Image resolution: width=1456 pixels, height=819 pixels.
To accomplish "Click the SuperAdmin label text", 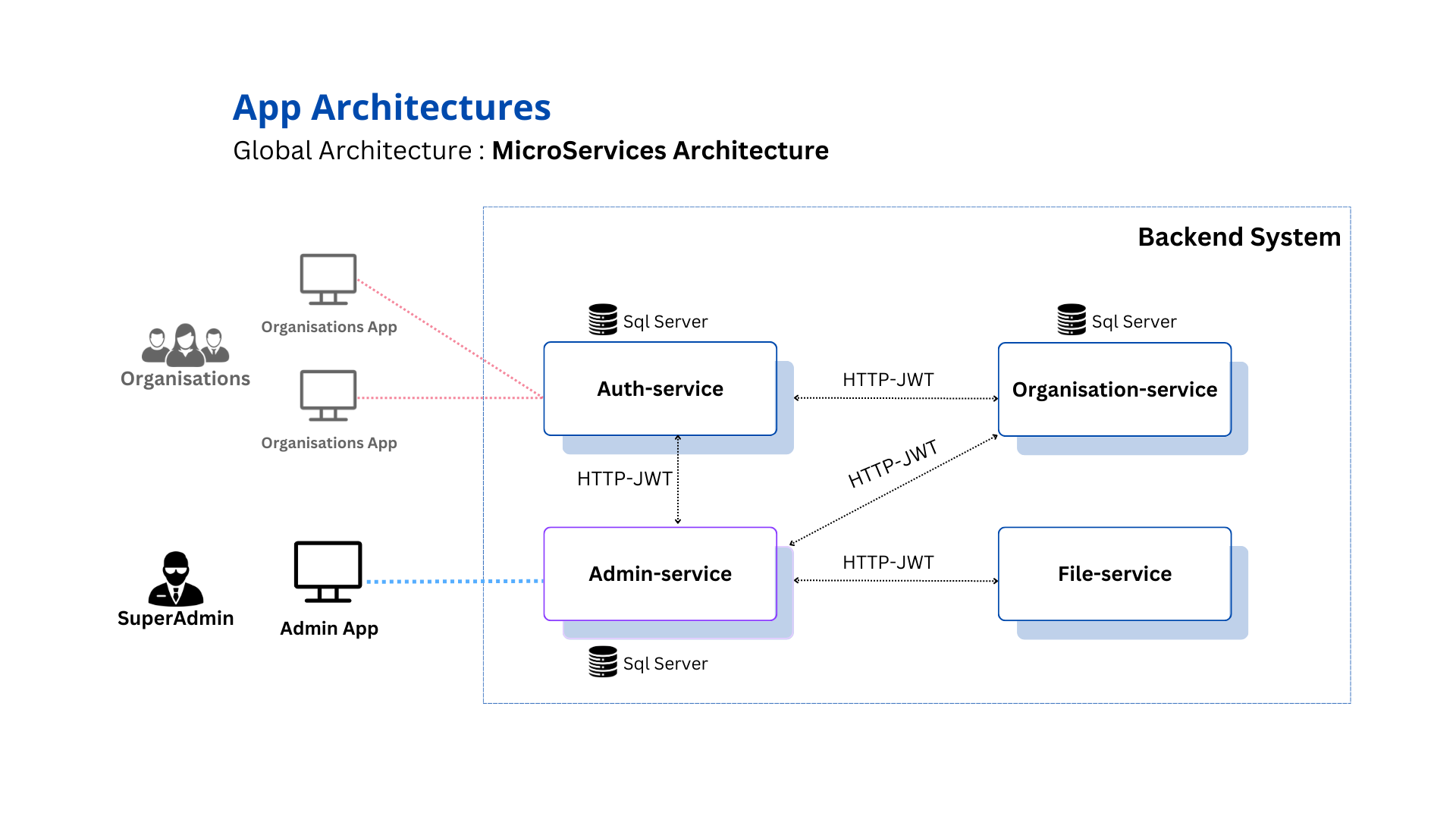I will [176, 618].
